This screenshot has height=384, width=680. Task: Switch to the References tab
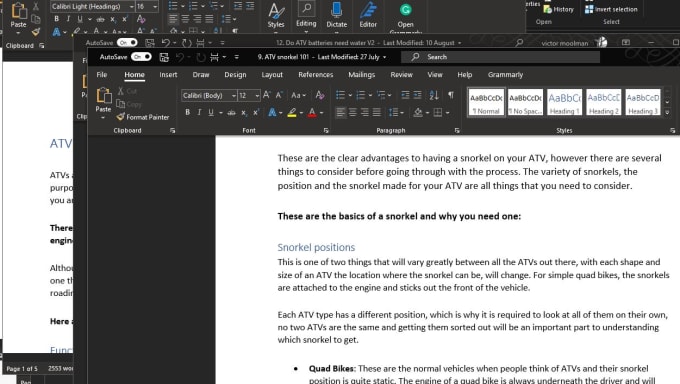[316, 75]
